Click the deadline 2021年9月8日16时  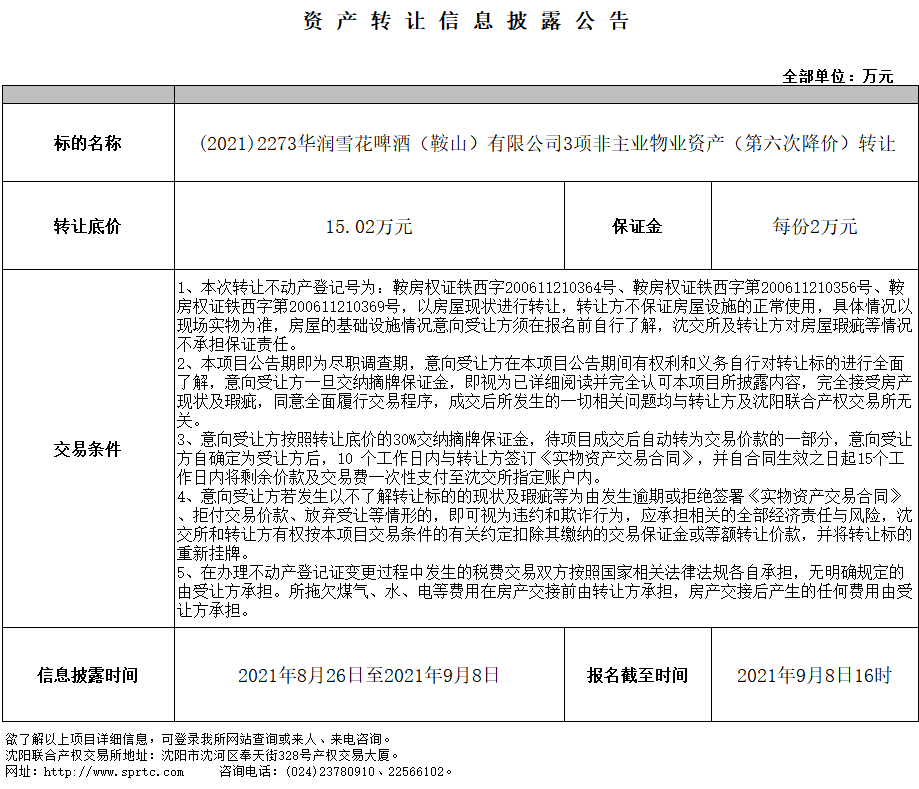tap(814, 675)
